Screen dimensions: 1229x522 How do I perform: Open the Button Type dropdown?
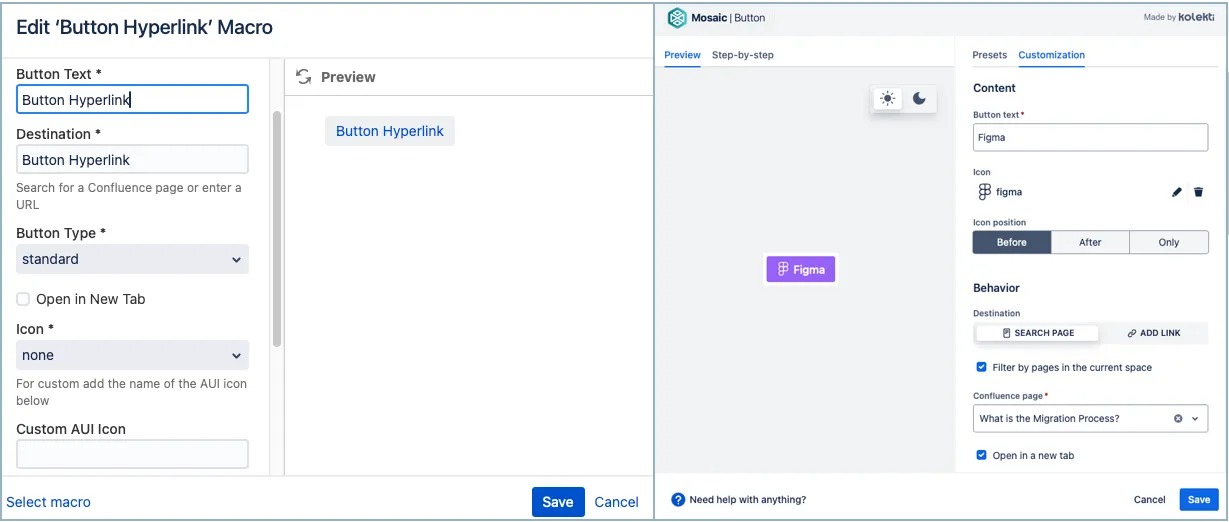coord(132,259)
